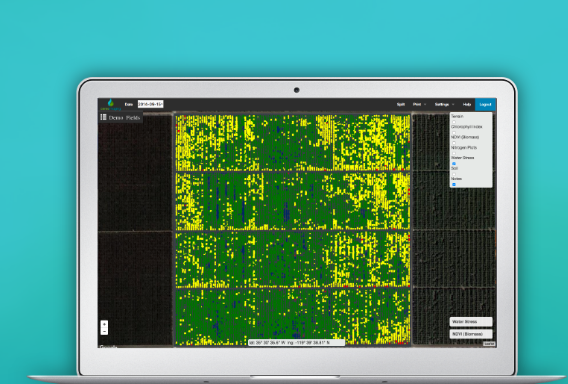Viewport: 568px width, 384px height.
Task: Uncheck the Notes layer checkbox
Action: [454, 184]
